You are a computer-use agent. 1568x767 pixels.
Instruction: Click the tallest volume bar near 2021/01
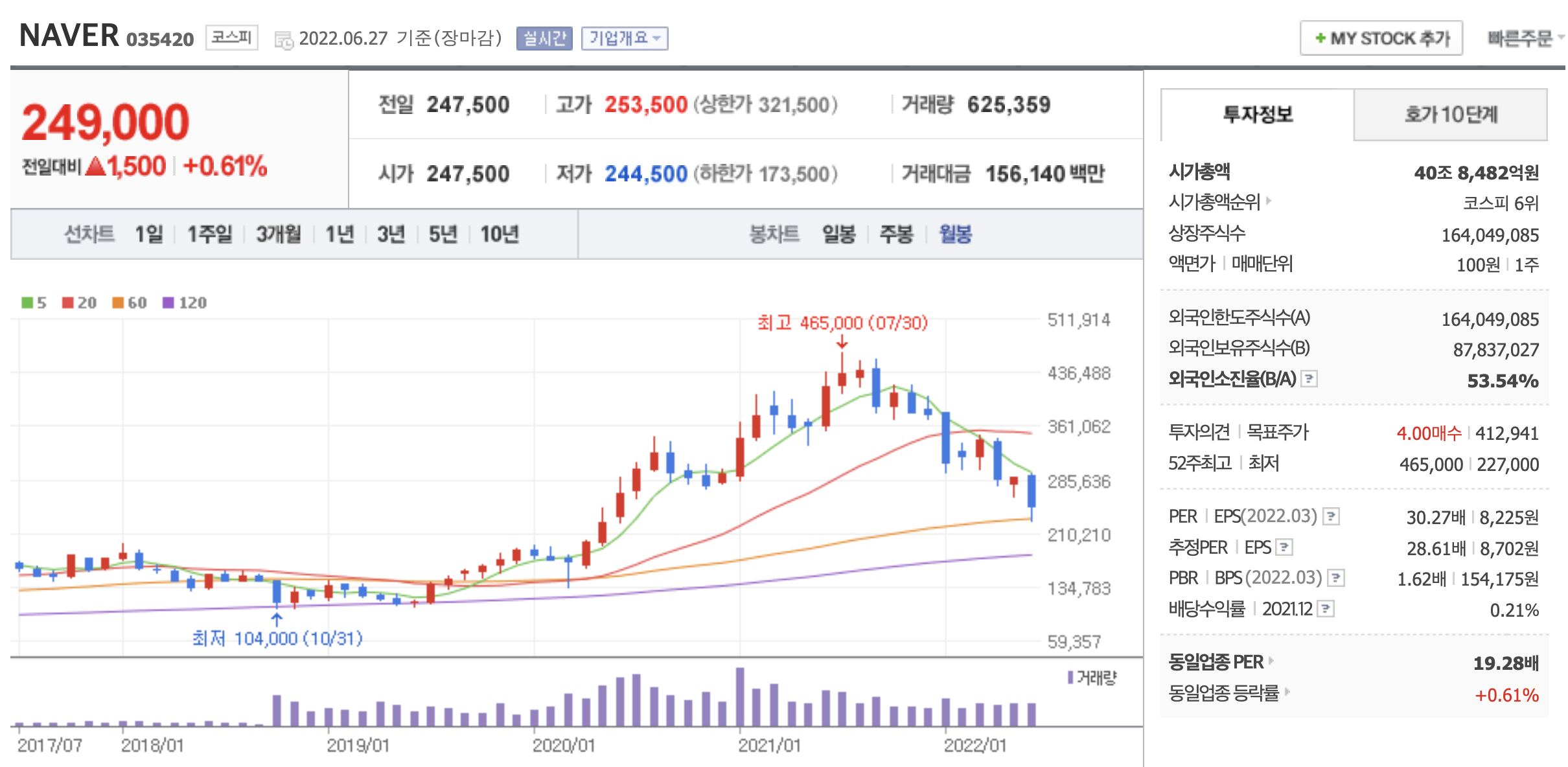(740, 696)
